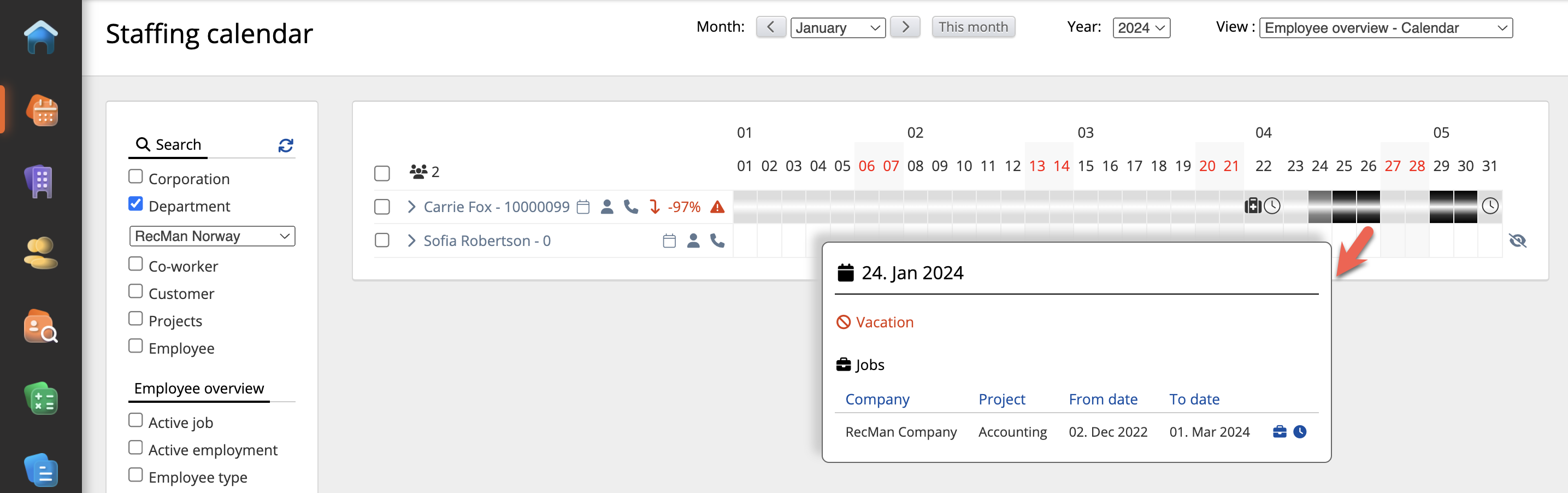Click Sofia Robertson's person profile icon
1568x493 pixels.
tap(693, 241)
